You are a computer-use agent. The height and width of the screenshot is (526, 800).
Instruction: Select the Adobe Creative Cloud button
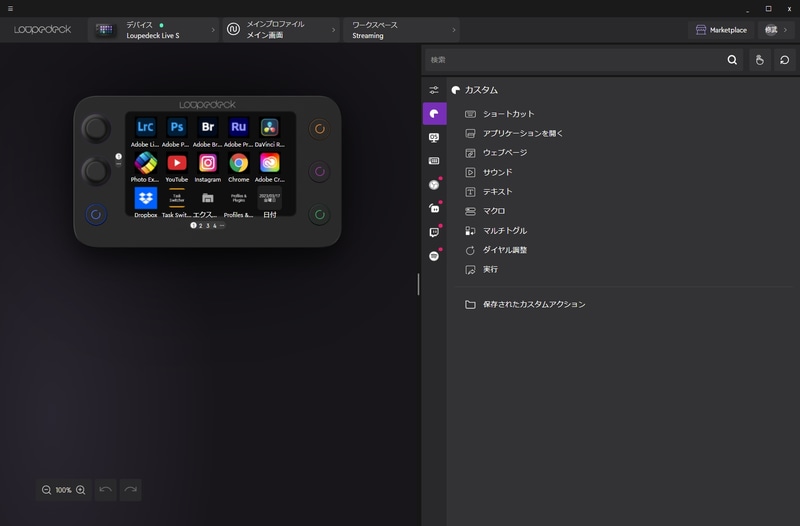point(269,163)
